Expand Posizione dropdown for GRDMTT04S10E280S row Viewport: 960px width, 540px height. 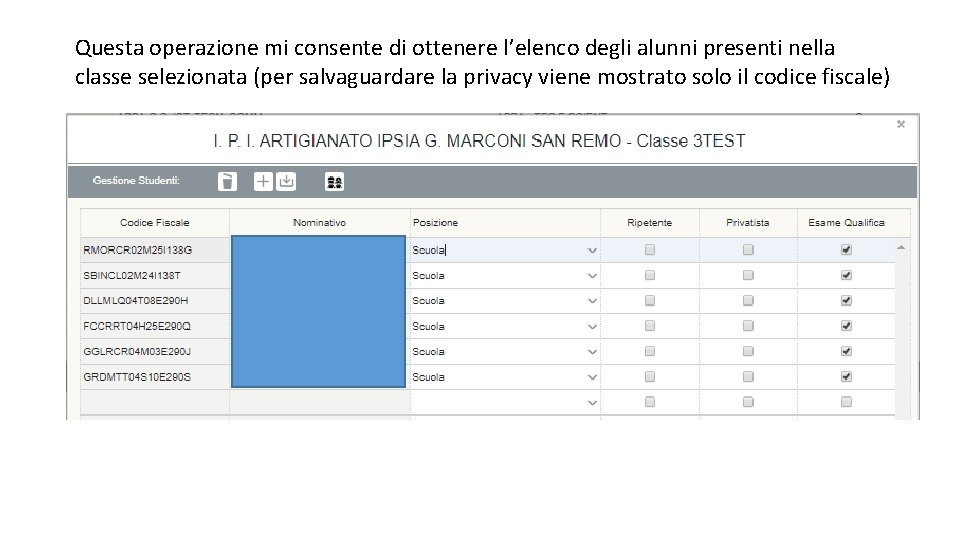[x=592, y=377]
